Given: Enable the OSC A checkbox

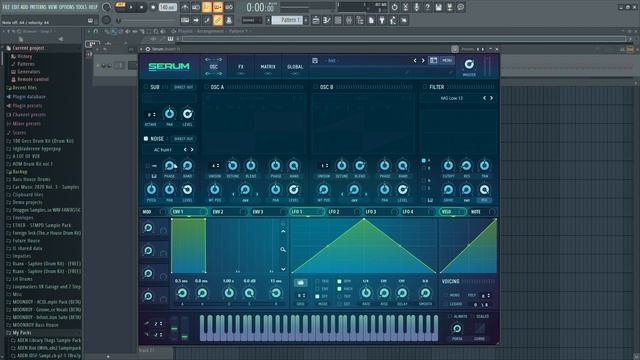Looking at the screenshot, I should 207,87.
